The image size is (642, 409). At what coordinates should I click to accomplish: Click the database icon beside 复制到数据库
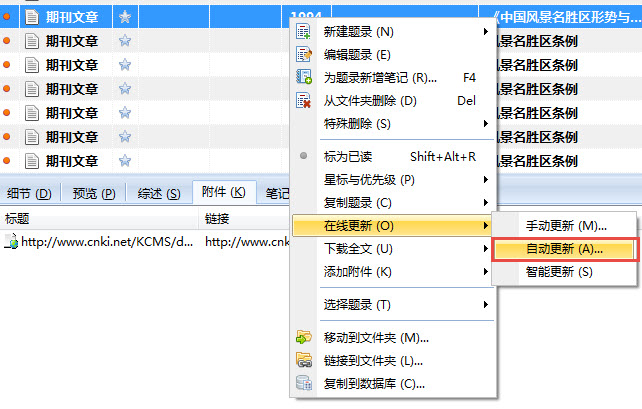[304, 383]
